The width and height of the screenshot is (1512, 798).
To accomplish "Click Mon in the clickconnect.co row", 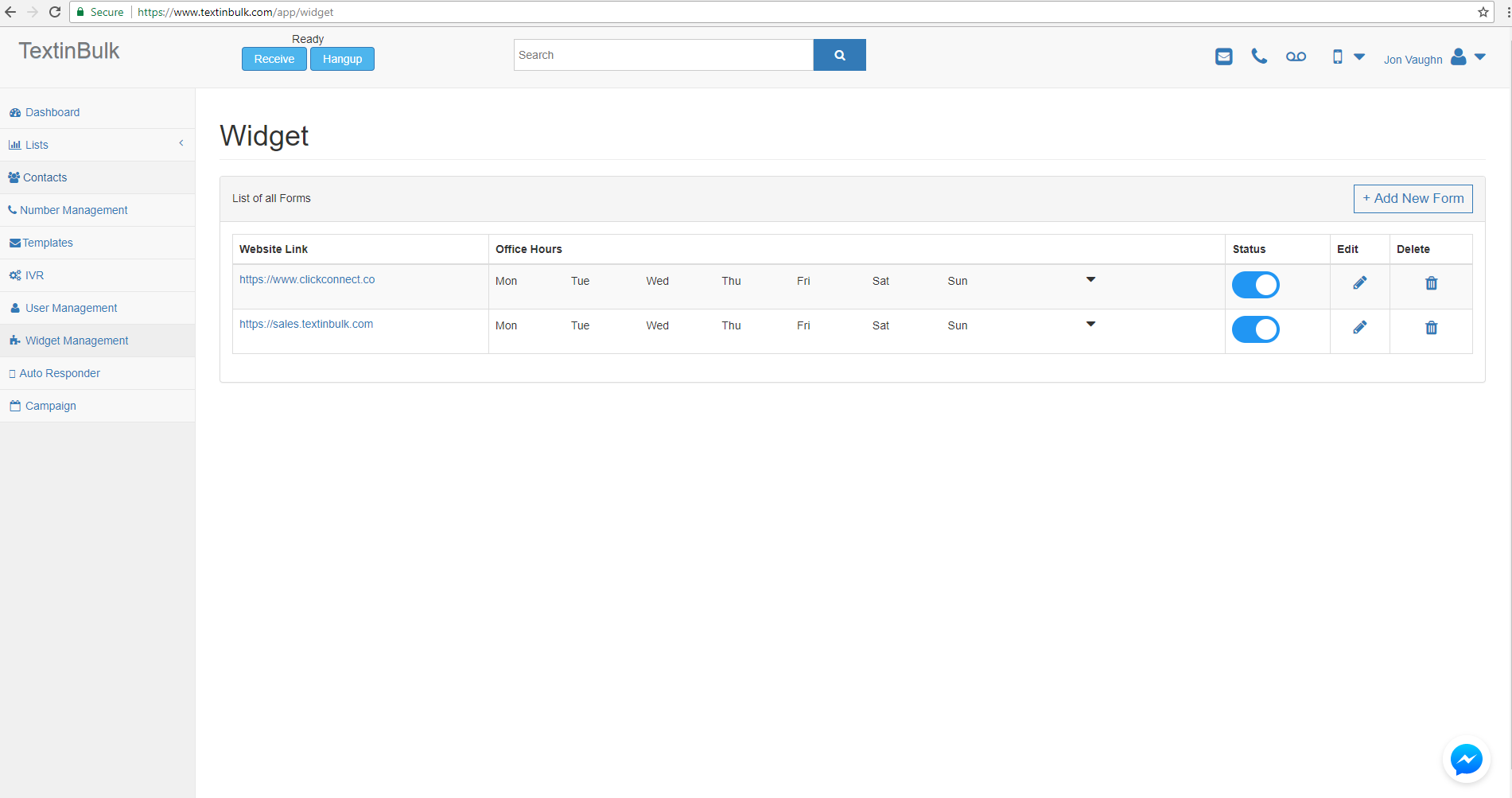I will pyautogui.click(x=507, y=281).
